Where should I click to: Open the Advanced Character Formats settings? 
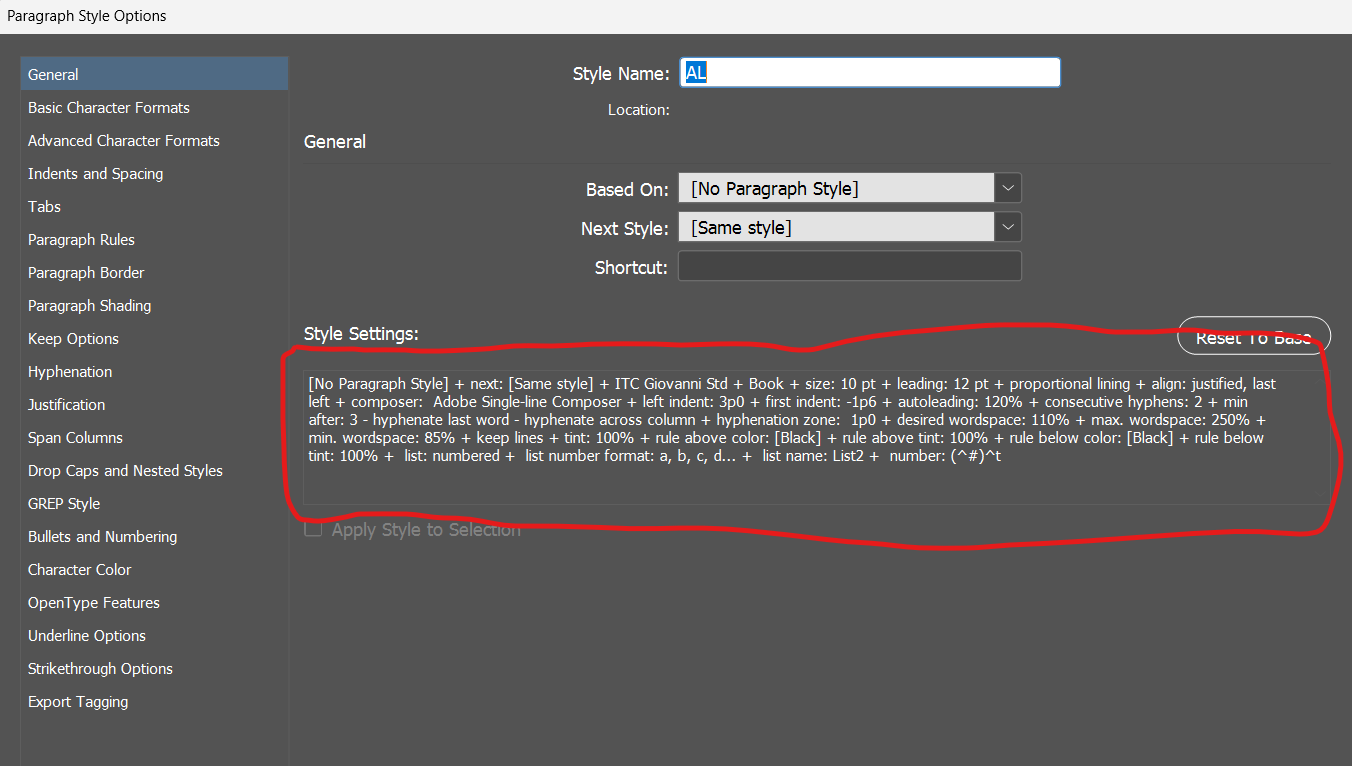tap(123, 140)
